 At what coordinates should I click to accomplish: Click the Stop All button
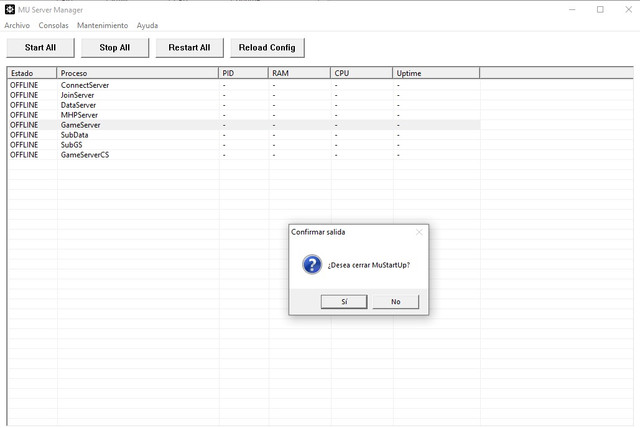pyautogui.click(x=115, y=48)
